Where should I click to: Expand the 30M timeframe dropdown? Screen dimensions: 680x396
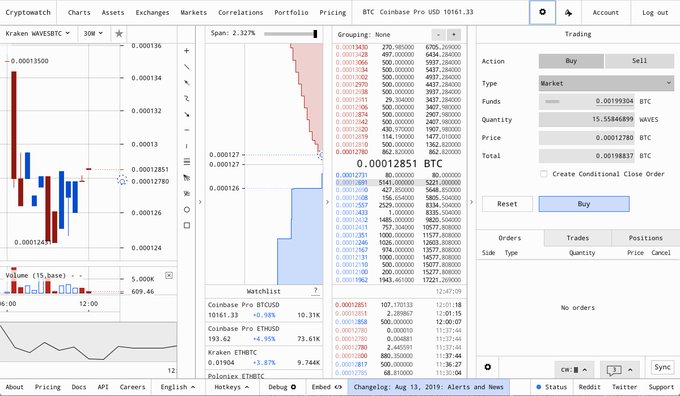(94, 33)
